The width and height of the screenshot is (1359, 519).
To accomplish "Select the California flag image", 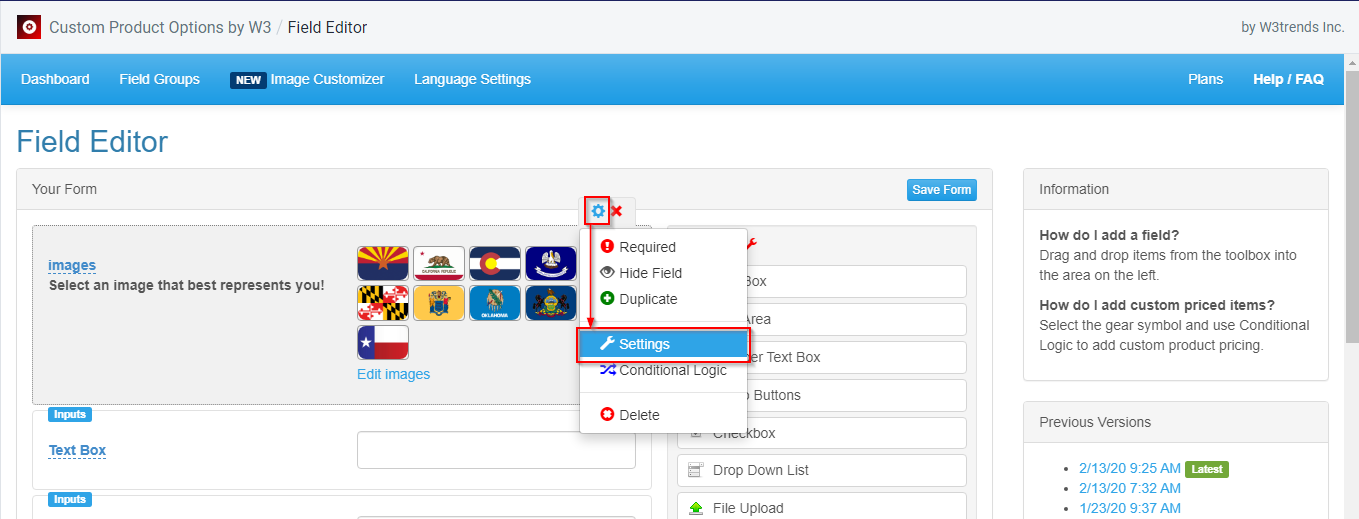I will pos(439,264).
